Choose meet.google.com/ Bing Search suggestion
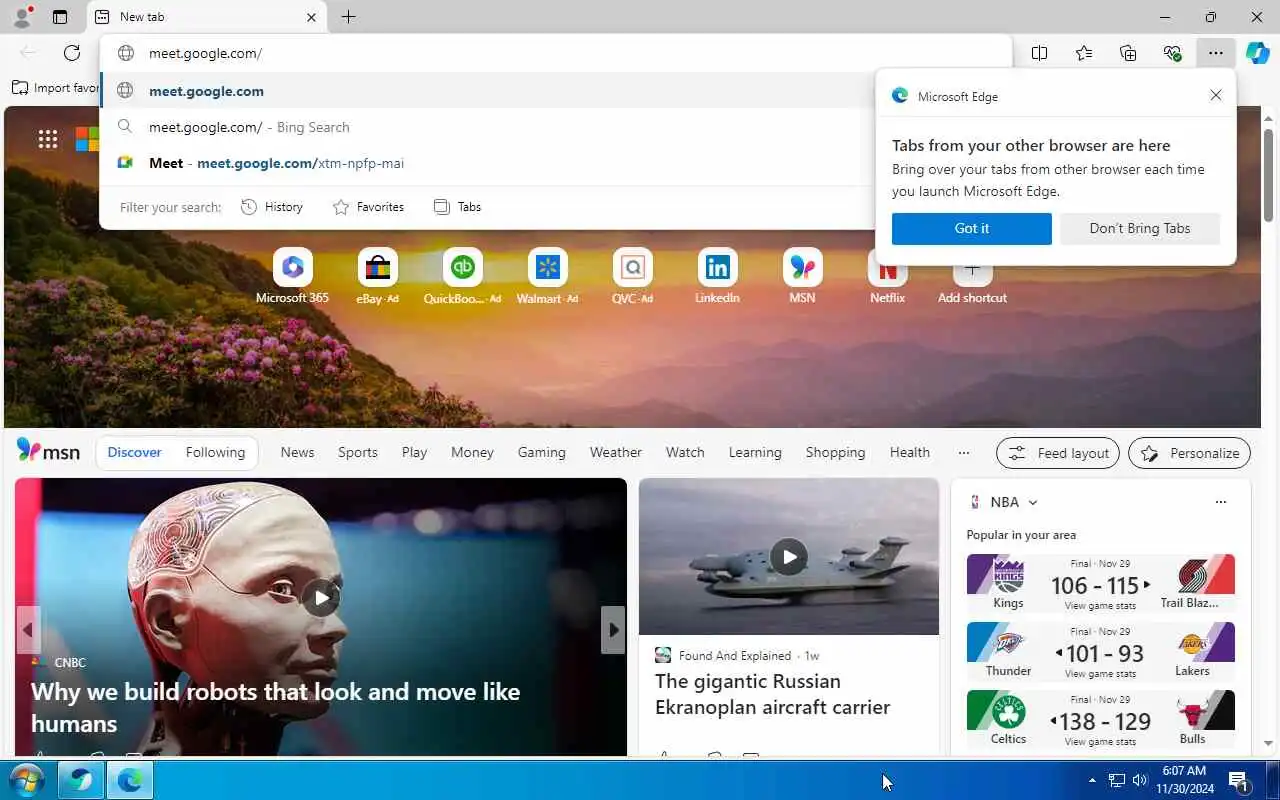Image resolution: width=1280 pixels, height=800 pixels. click(x=487, y=127)
